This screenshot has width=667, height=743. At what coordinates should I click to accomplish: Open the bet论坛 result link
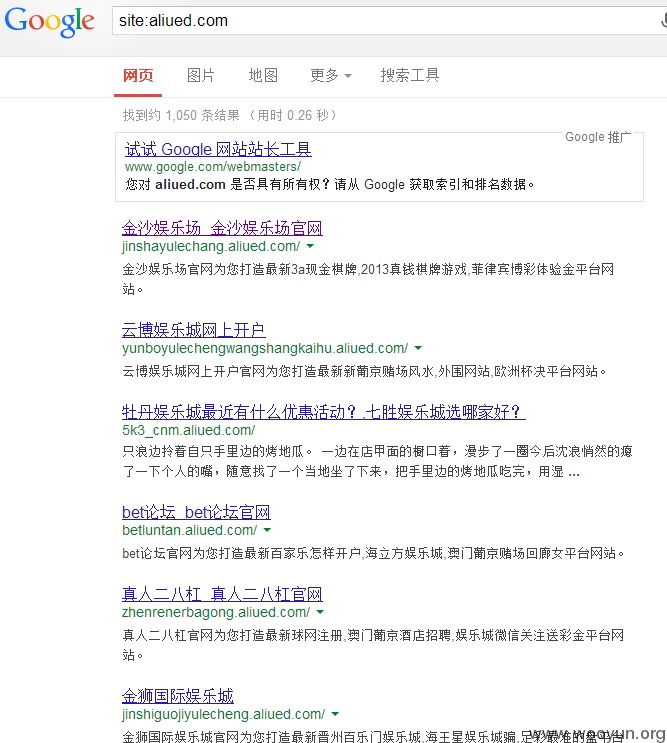(x=196, y=512)
